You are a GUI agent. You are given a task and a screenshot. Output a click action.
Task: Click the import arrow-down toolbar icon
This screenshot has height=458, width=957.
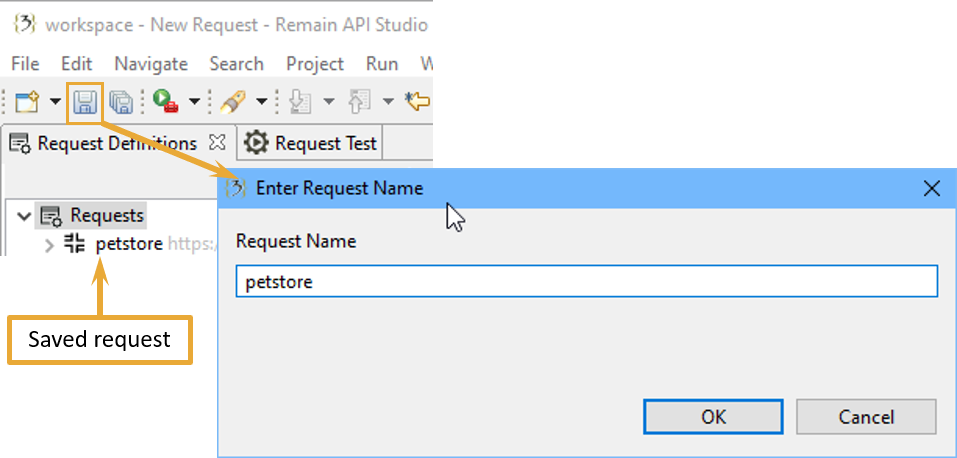[300, 101]
